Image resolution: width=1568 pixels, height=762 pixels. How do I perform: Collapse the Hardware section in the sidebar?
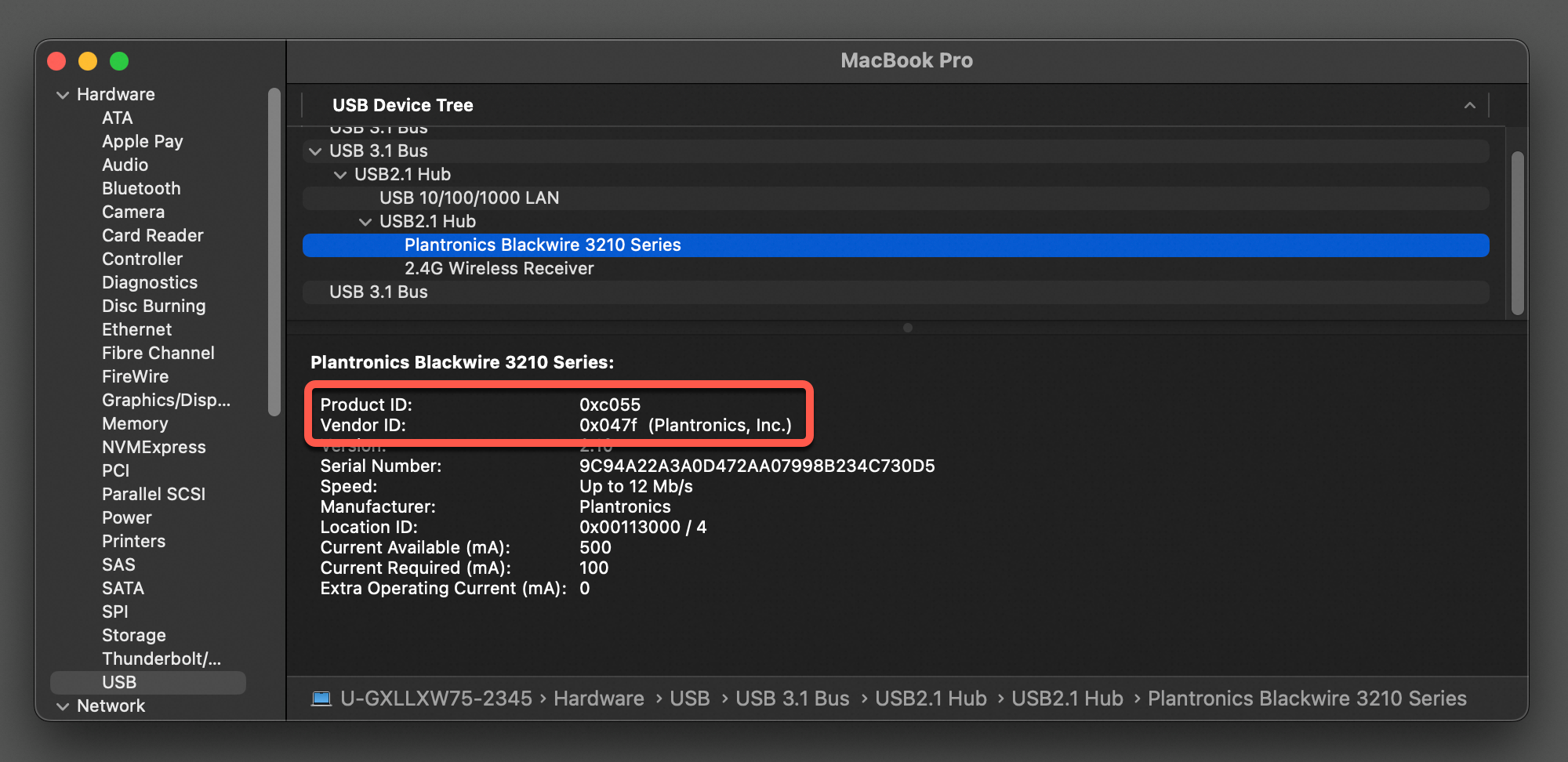64,94
